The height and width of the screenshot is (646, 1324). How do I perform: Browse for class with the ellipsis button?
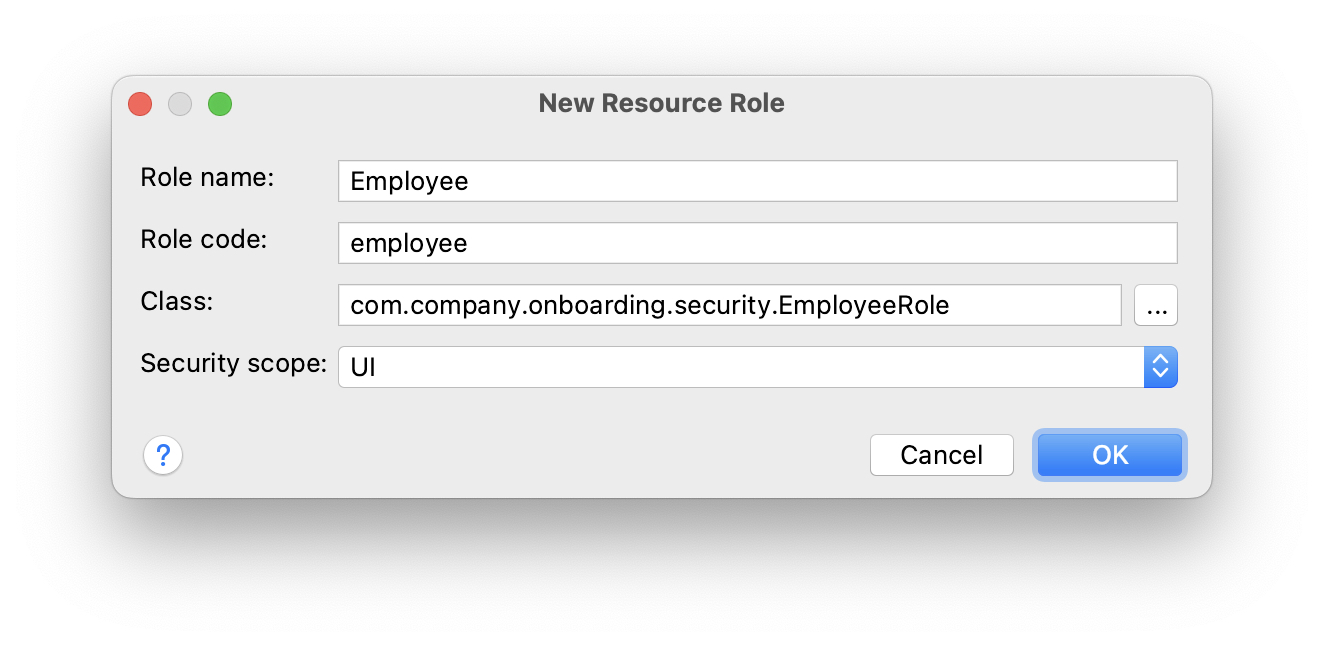pos(1156,306)
